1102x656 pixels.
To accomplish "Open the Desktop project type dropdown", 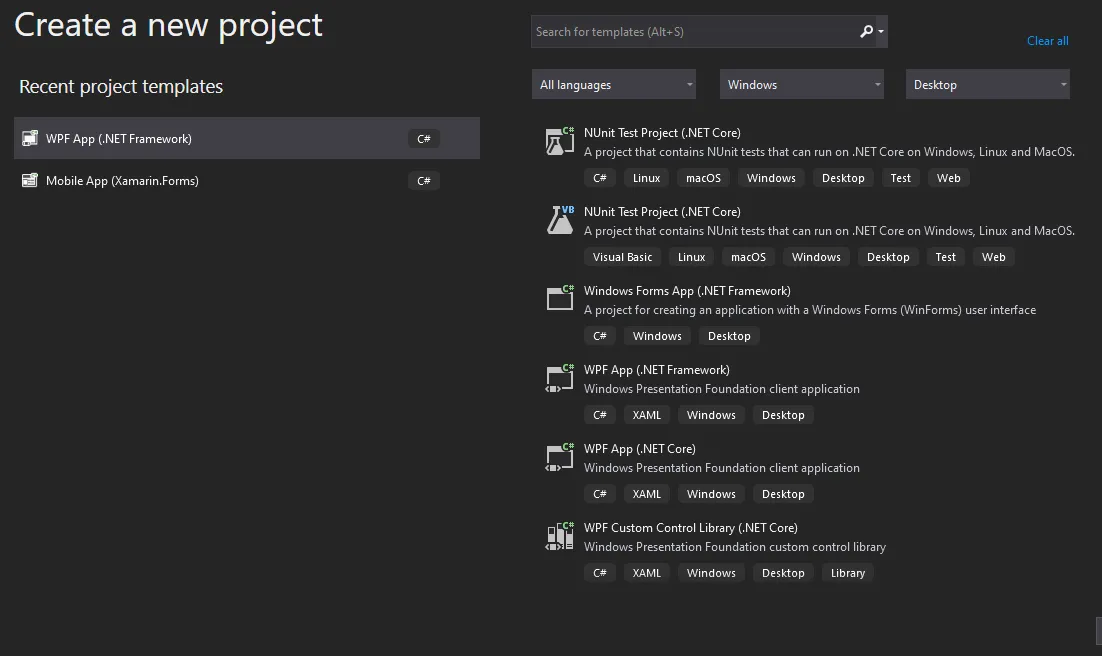I will point(987,84).
